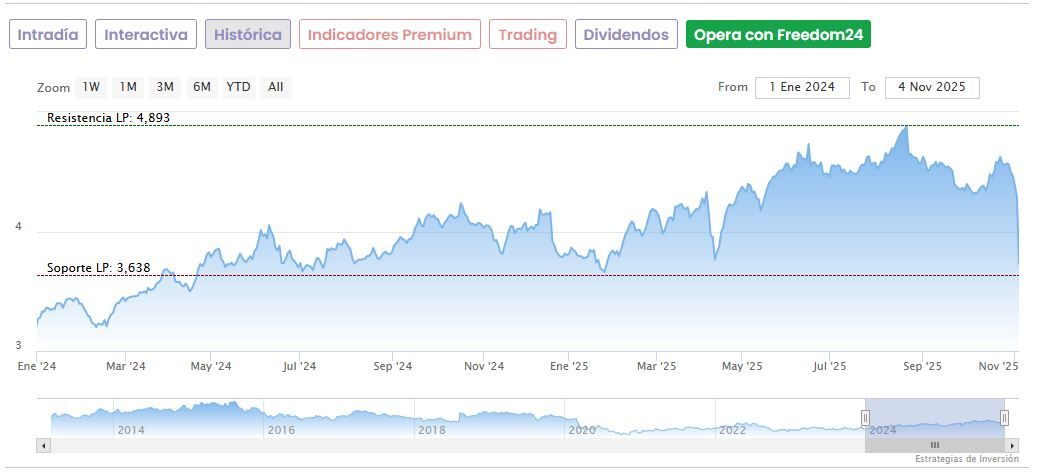Click the From date field
Viewport: 1037px width, 475px height.
[802, 87]
